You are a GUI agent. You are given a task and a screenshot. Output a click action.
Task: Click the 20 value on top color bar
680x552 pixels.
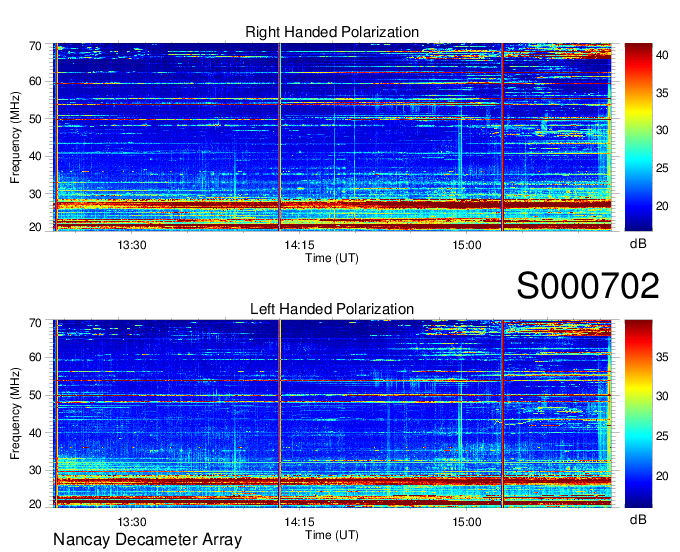662,206
